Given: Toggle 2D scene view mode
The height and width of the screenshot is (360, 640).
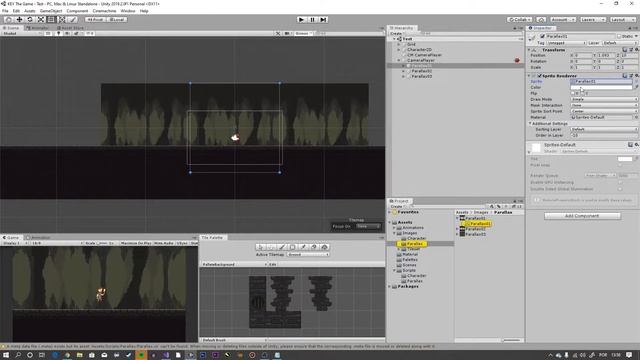Looking at the screenshot, I should tap(48, 33).
